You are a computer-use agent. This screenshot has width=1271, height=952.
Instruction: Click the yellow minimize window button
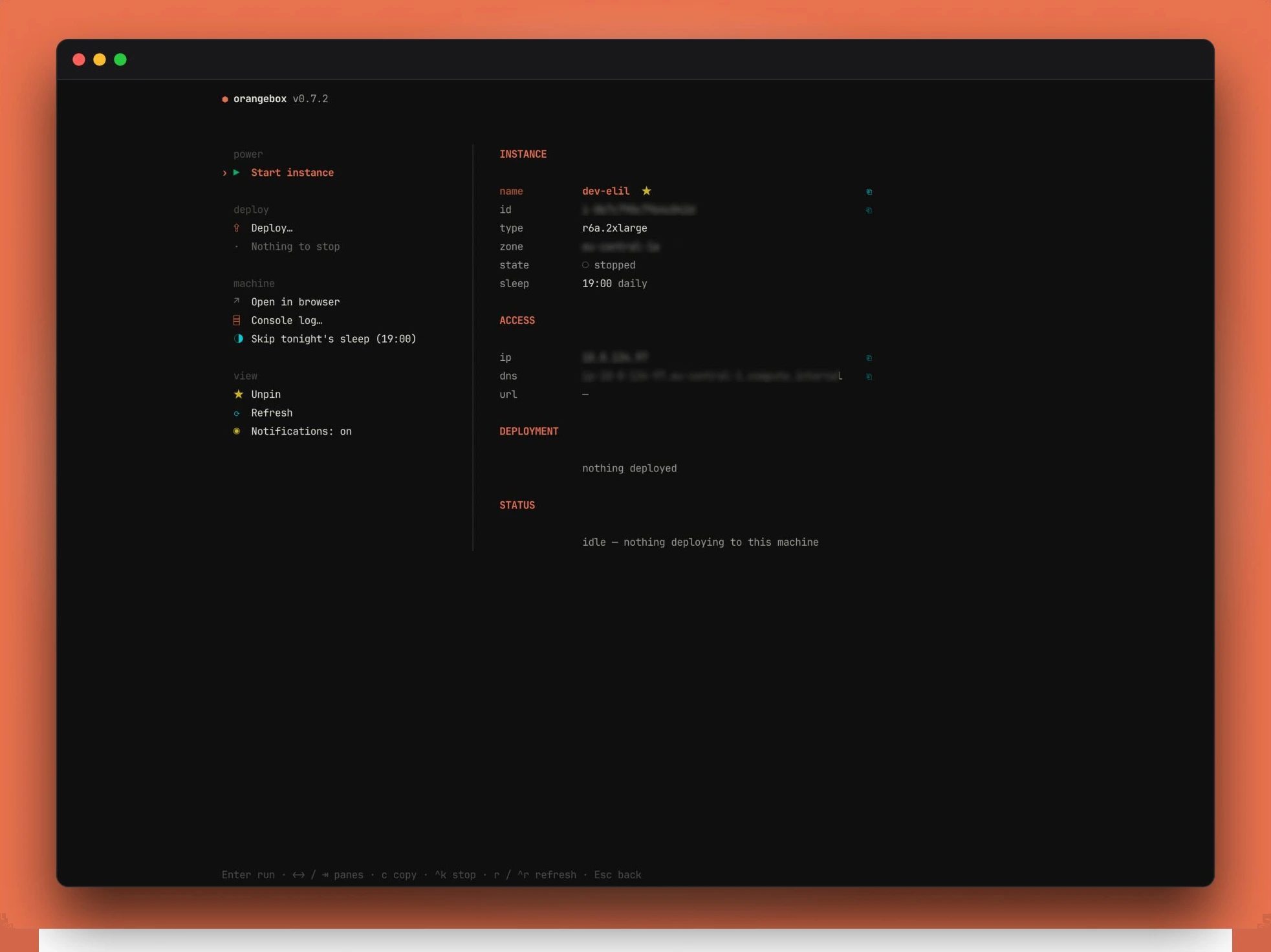click(100, 59)
